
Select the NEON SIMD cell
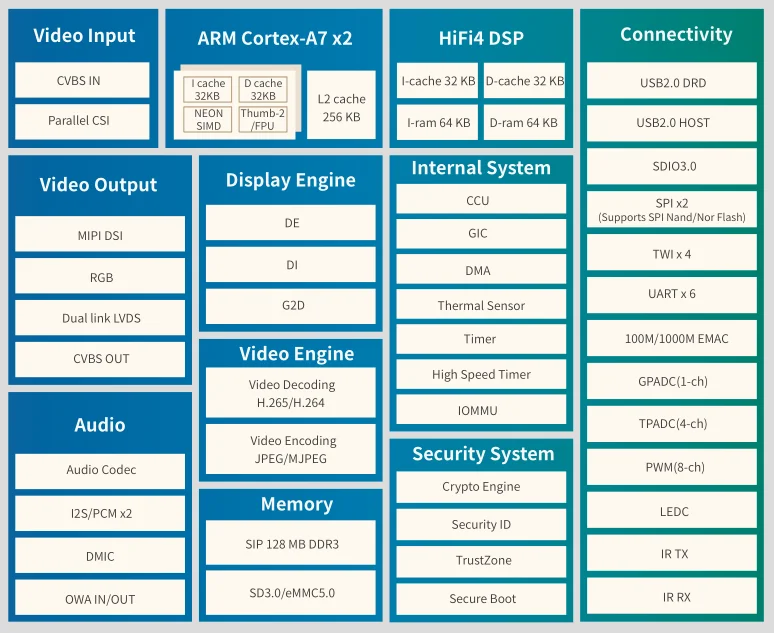[x=208, y=119]
